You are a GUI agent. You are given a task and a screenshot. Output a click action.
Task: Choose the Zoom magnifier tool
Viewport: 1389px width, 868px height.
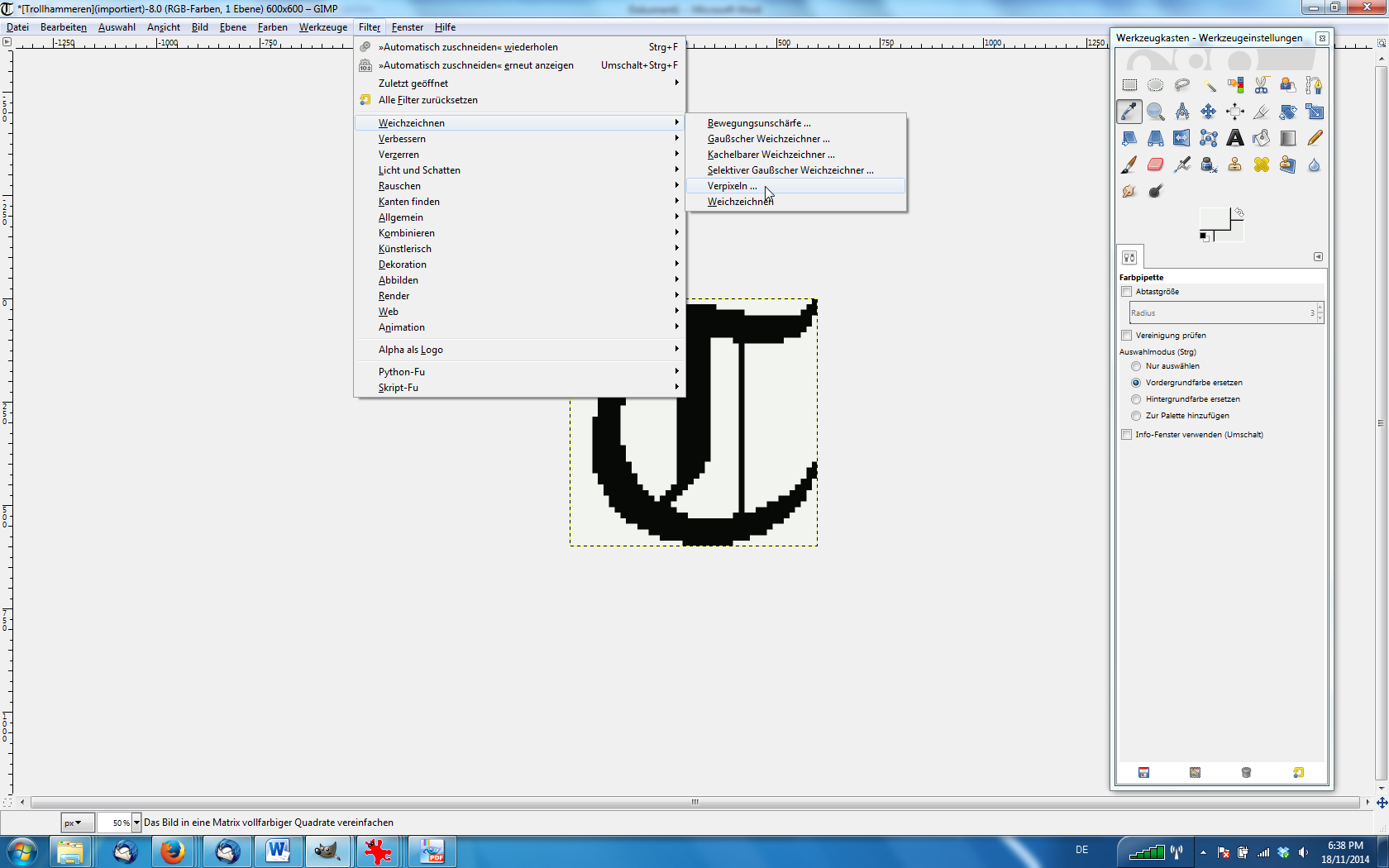(x=1155, y=112)
